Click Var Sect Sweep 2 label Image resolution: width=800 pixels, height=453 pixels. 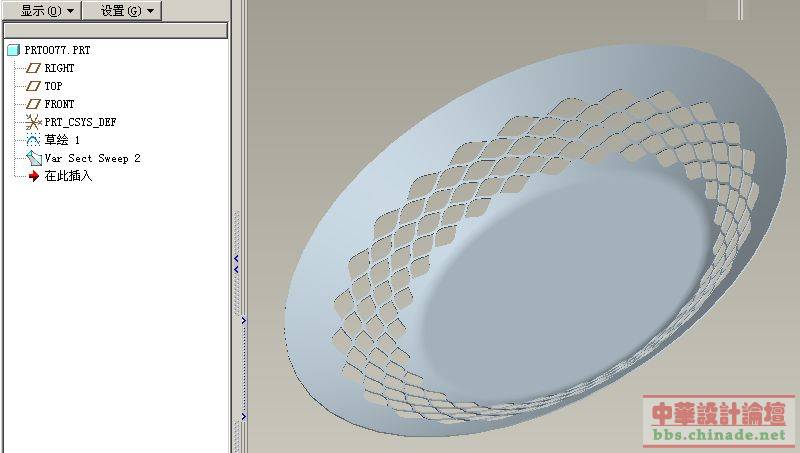[92, 158]
